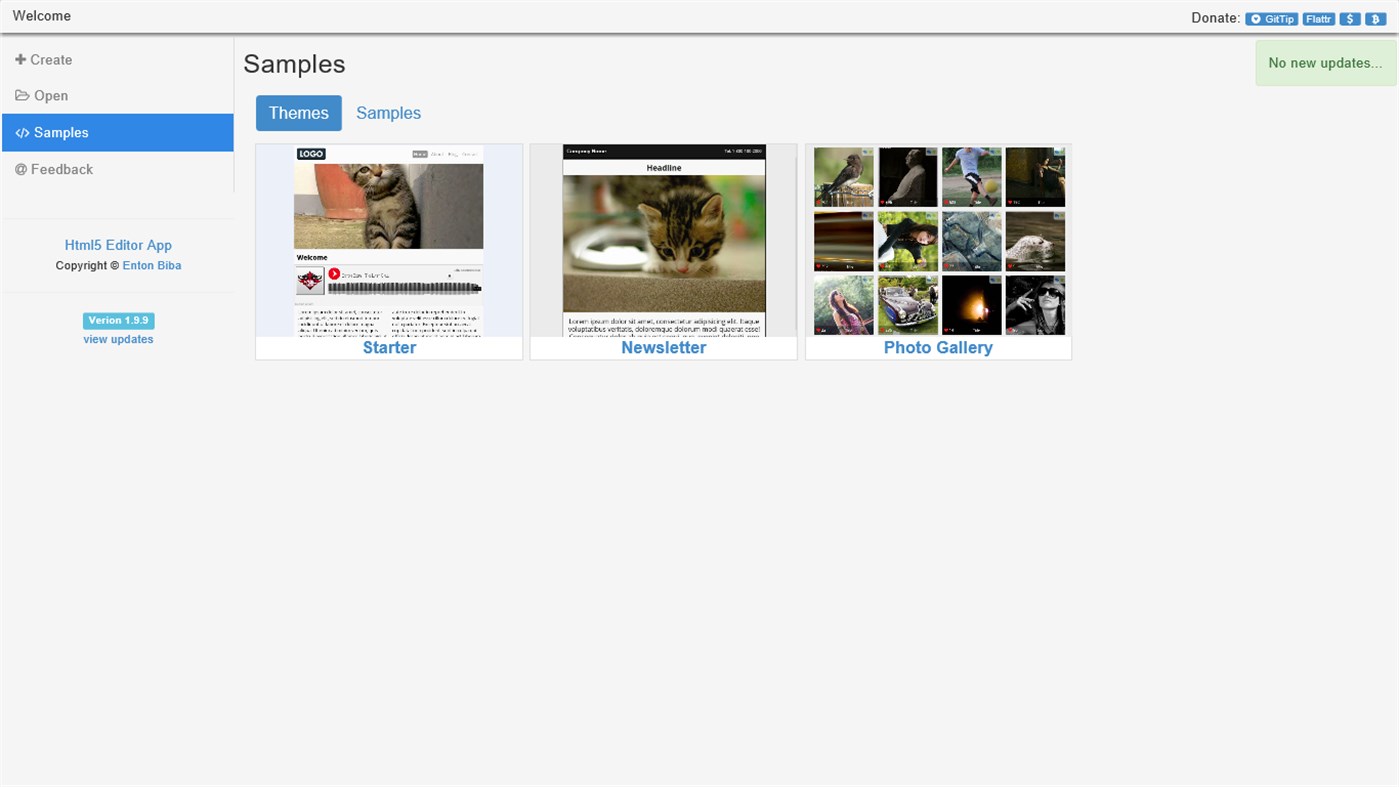This screenshot has height=787, width=1399.
Task: Dismiss the No new updates notification
Action: (x=1326, y=63)
